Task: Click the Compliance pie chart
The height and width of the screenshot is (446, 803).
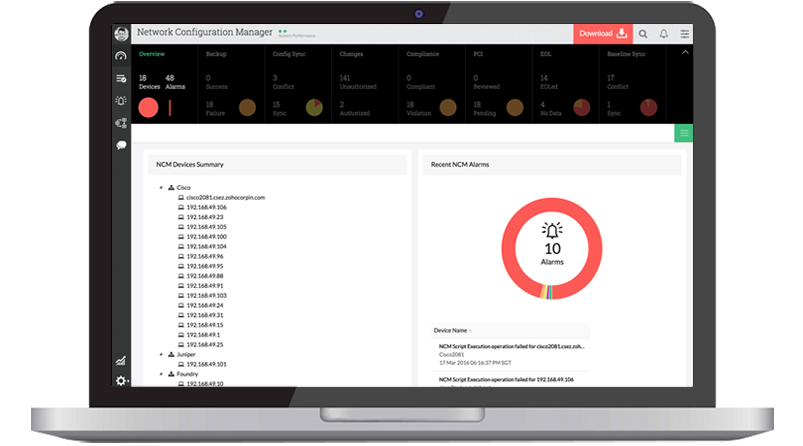Action: pos(448,108)
